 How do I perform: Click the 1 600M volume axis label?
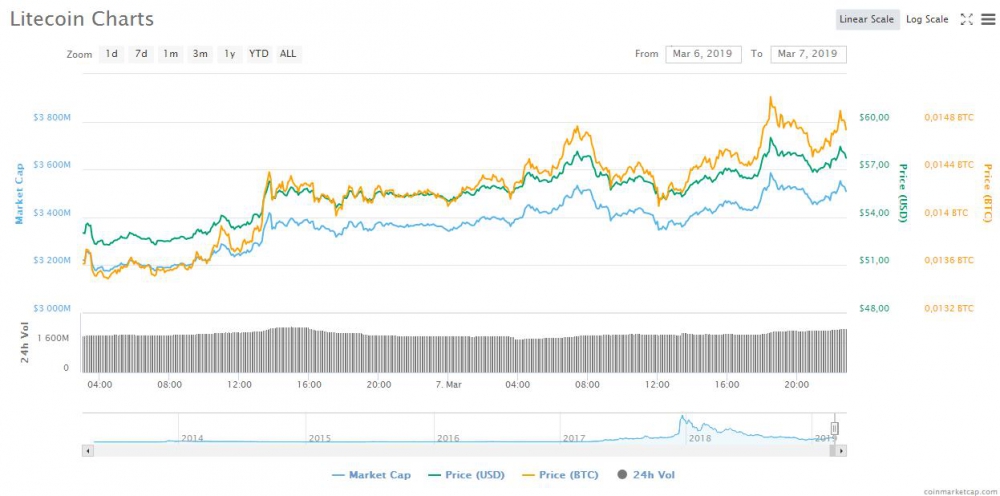[55, 338]
